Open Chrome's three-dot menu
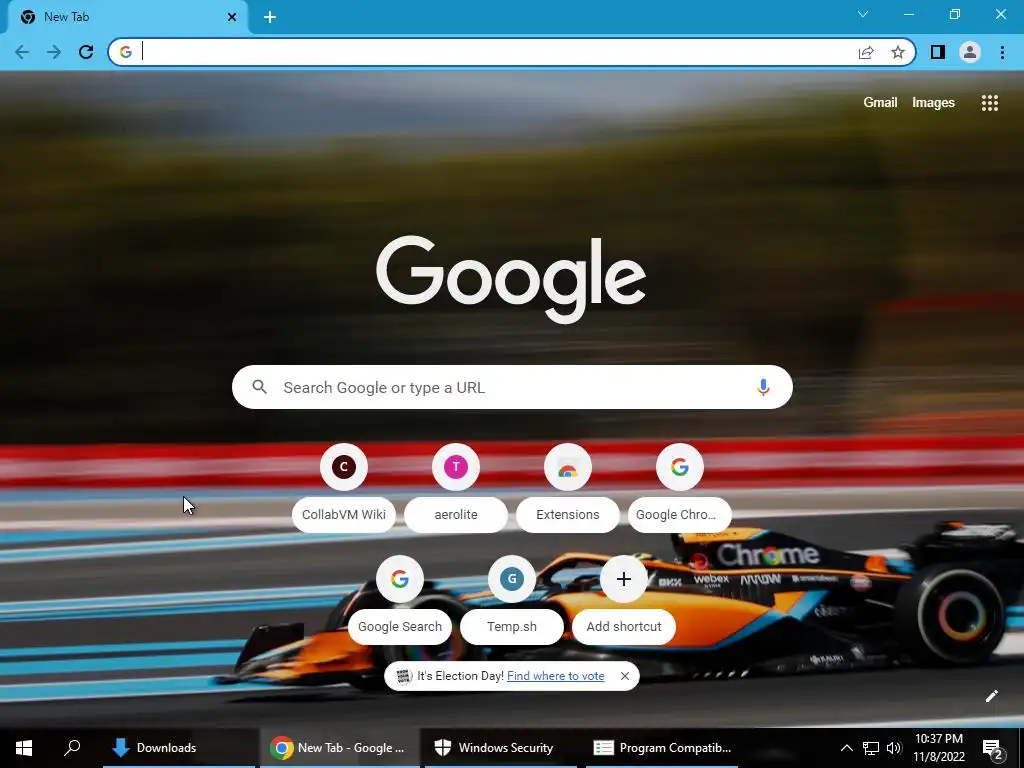The width and height of the screenshot is (1024, 768). (1002, 52)
